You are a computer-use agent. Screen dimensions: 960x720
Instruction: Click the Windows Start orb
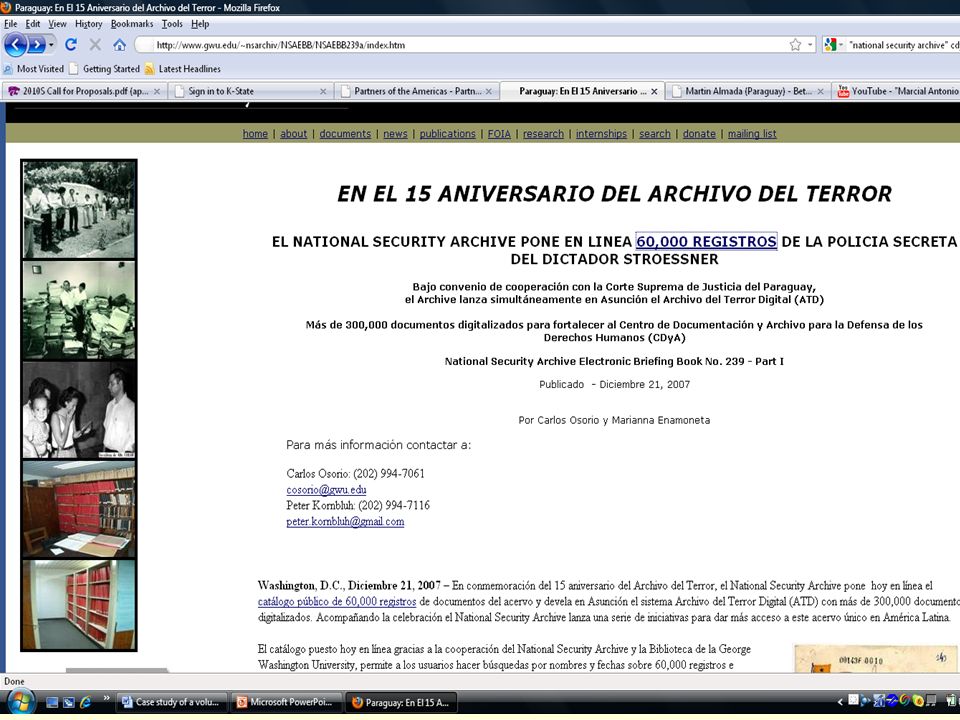tap(20, 703)
